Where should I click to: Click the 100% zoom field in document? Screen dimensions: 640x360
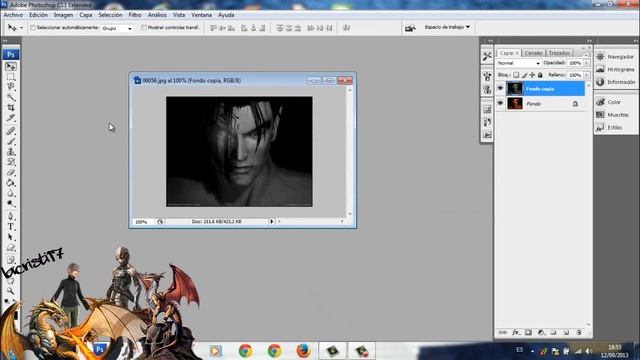142,222
